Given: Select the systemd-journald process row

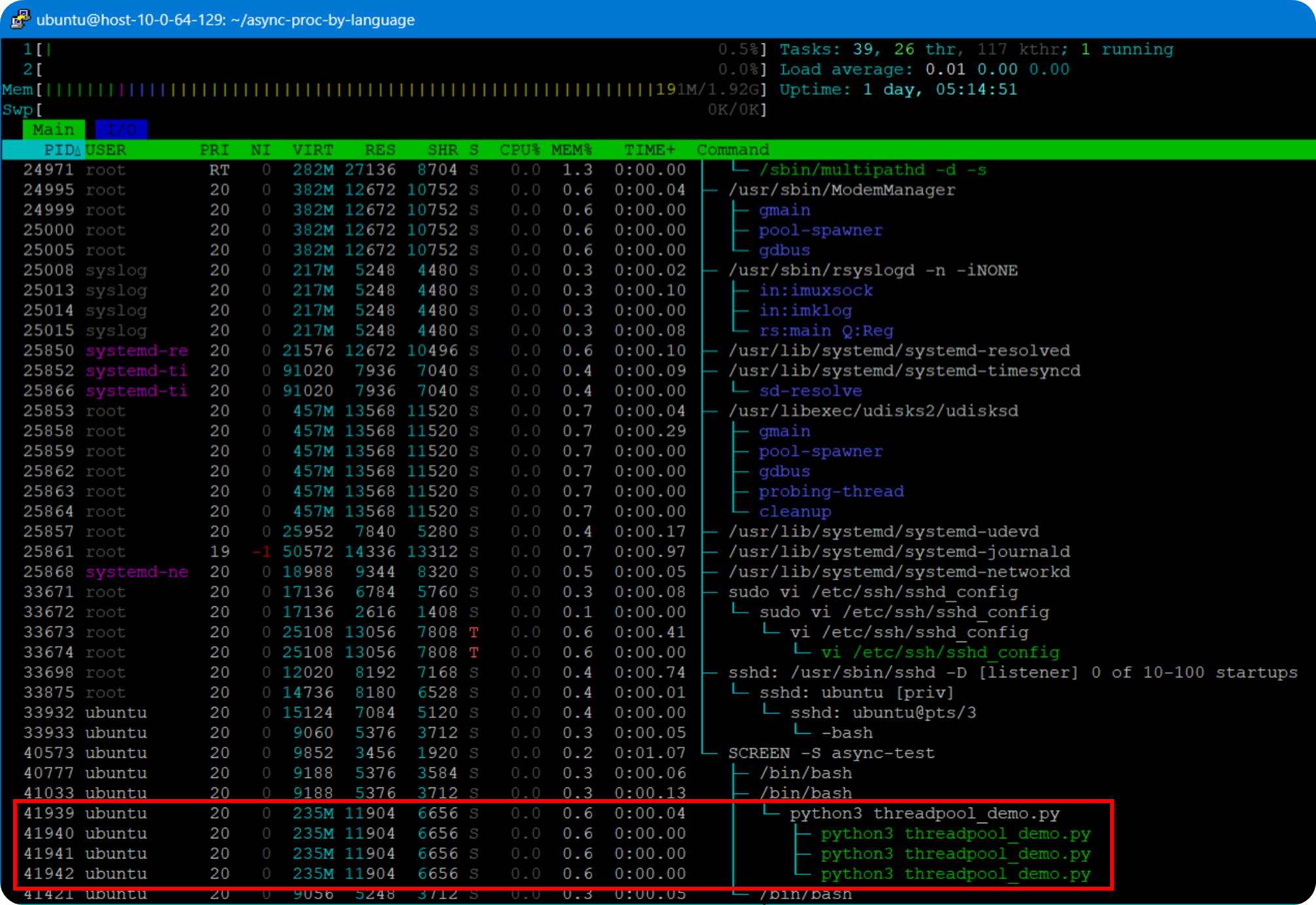Looking at the screenshot, I should point(899,551).
